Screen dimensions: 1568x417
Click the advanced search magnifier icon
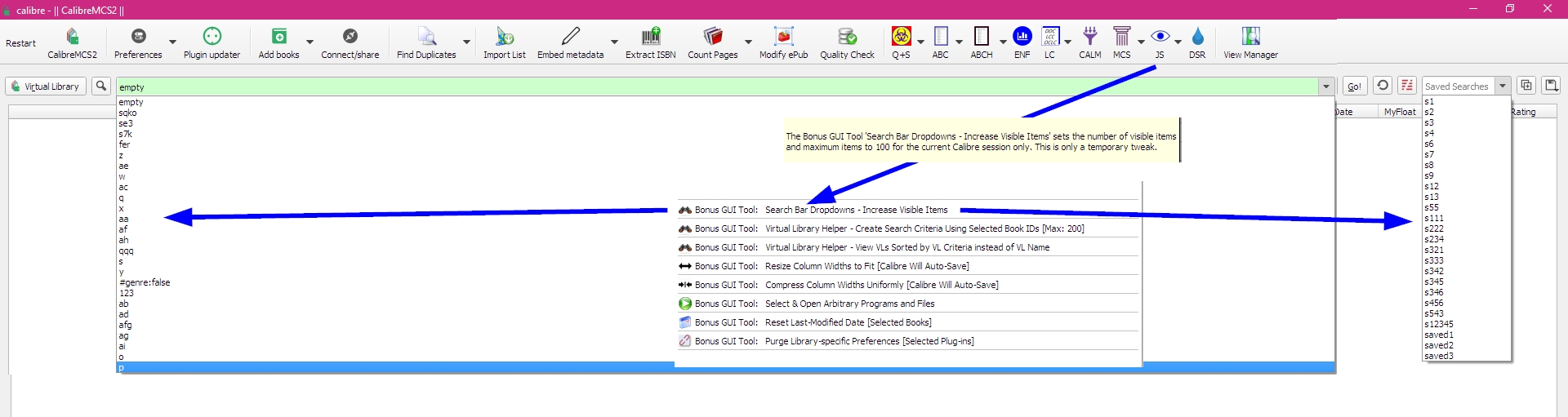pyautogui.click(x=101, y=86)
